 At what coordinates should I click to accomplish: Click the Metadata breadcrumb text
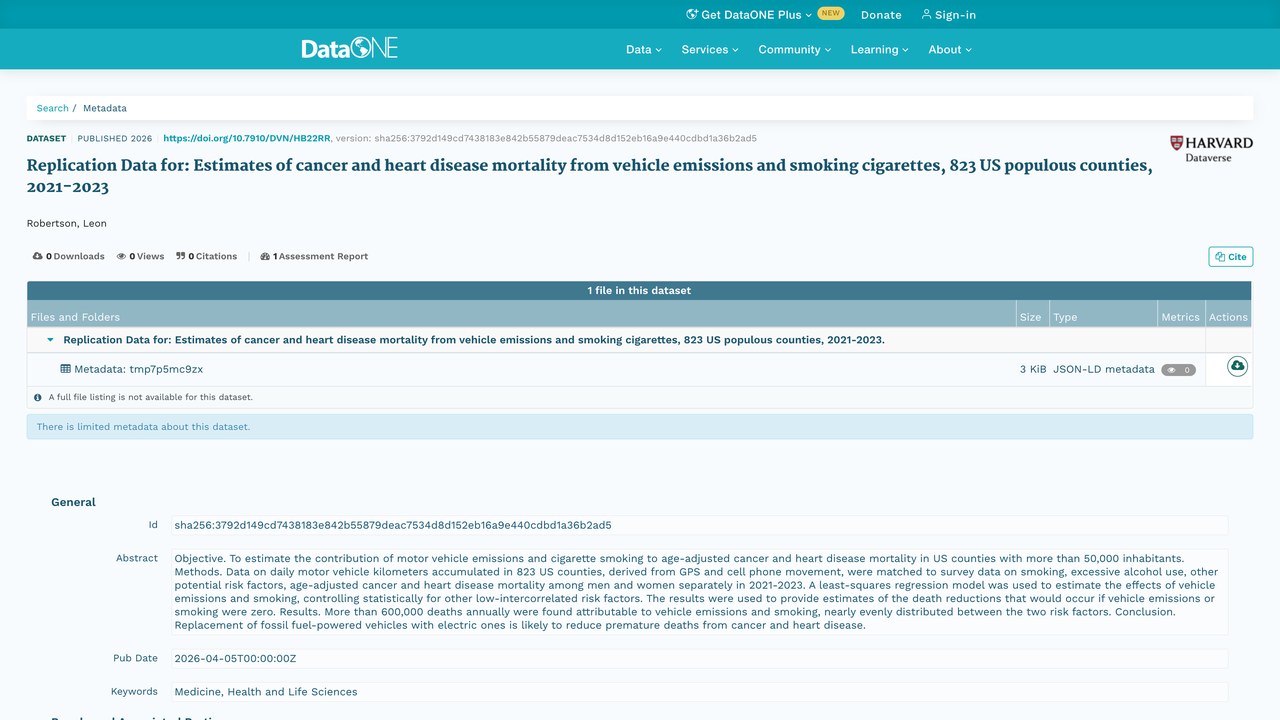point(105,108)
